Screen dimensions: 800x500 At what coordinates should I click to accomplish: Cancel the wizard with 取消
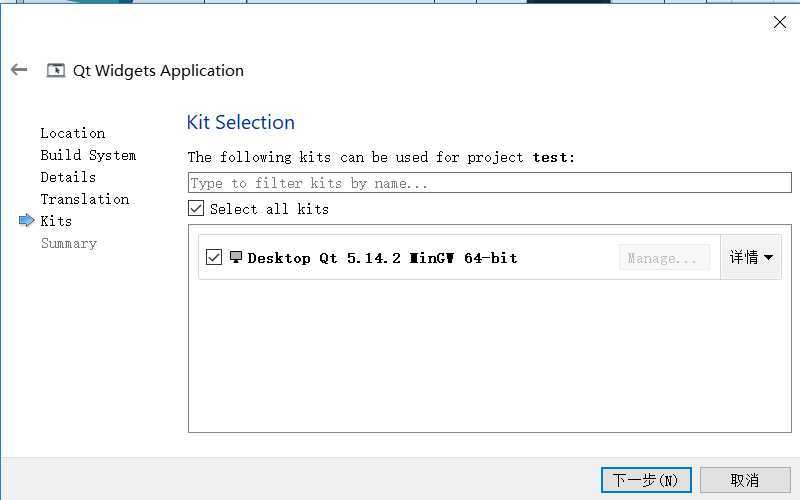(x=745, y=480)
